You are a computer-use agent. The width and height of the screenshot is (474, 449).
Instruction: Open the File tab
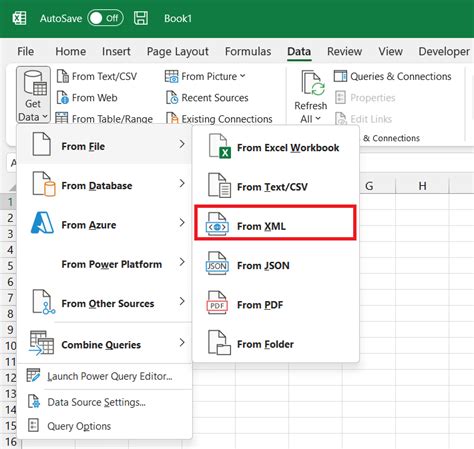(x=25, y=51)
